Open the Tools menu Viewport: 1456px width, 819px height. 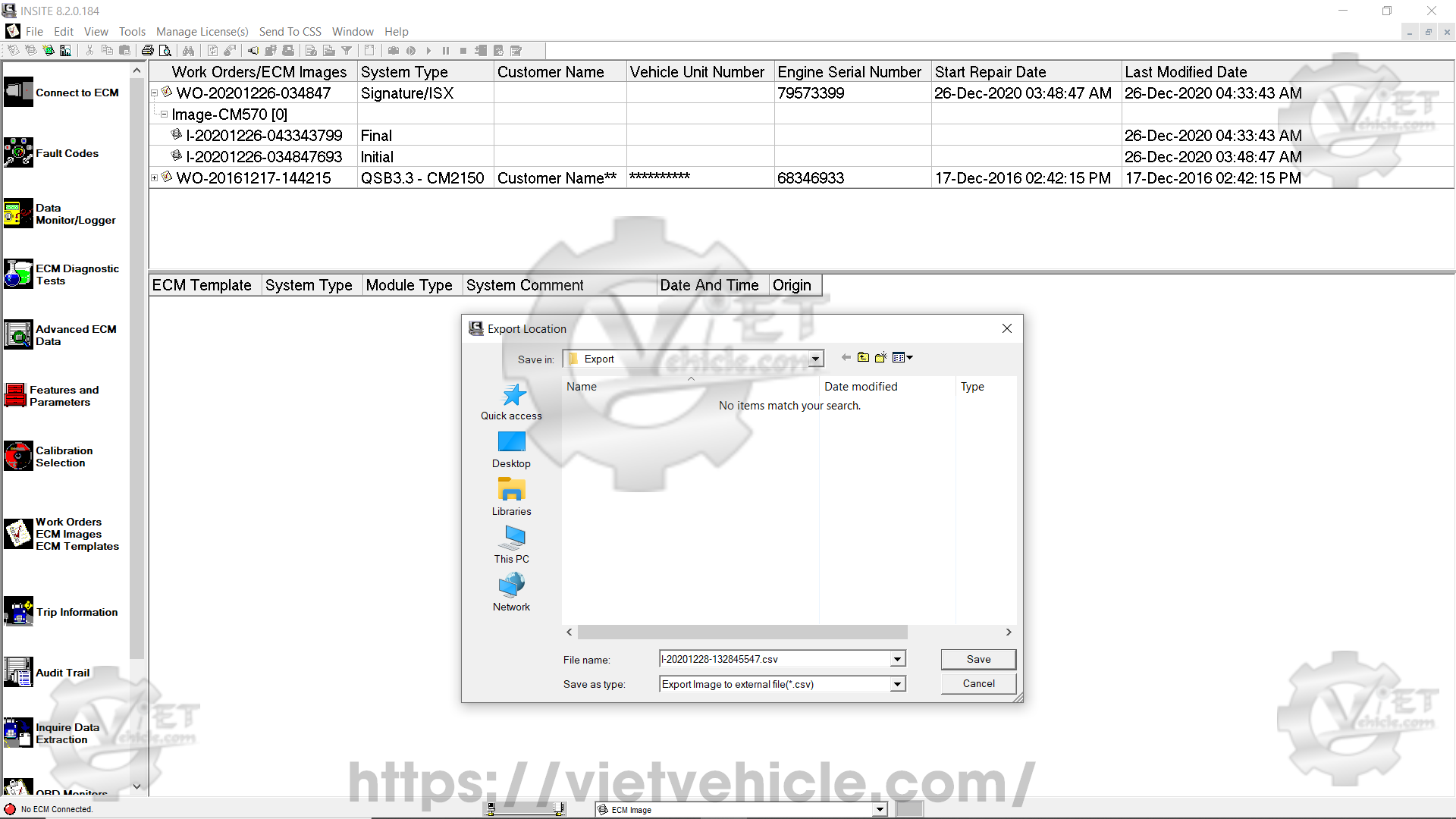coord(132,32)
